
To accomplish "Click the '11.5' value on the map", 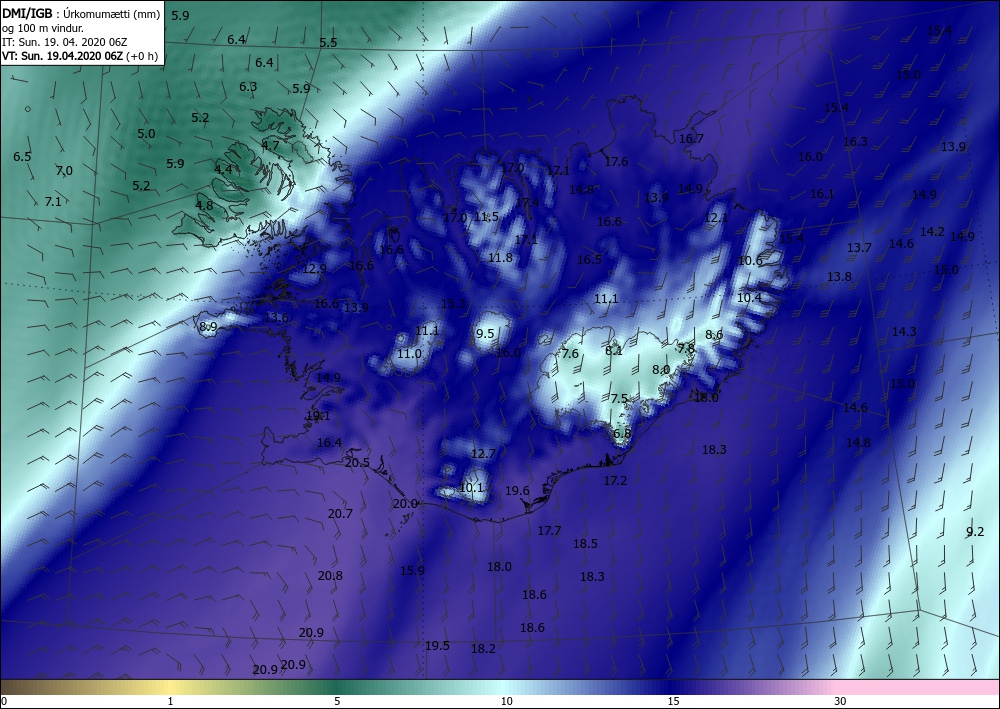I will (x=487, y=217).
